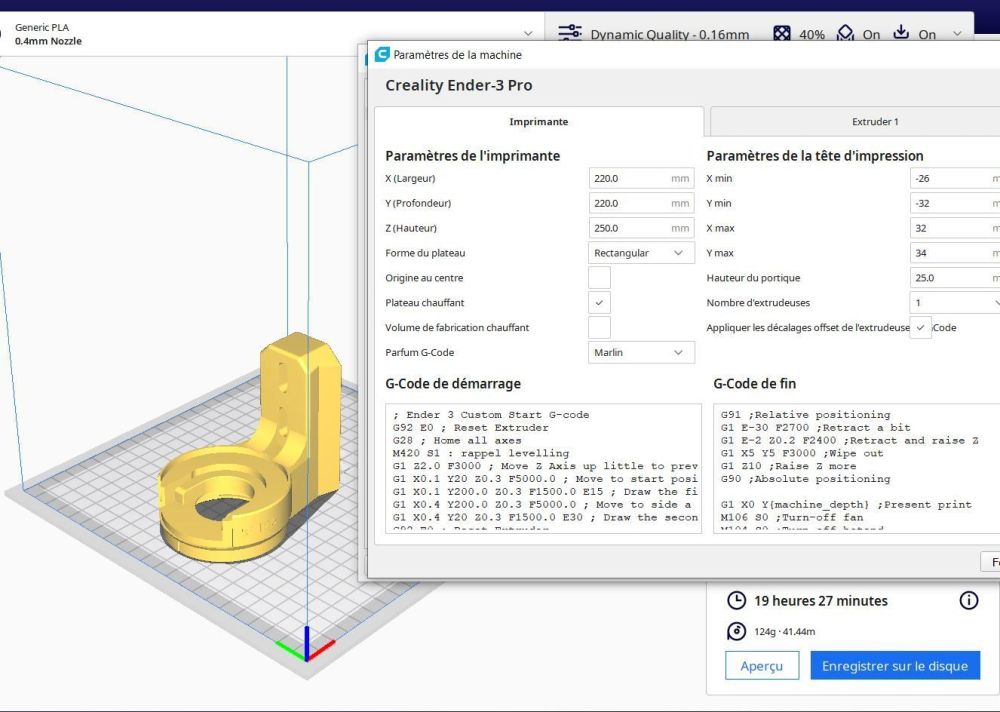Toggle the Origine au centre checkbox
The width and height of the screenshot is (1000, 712).
[599, 278]
